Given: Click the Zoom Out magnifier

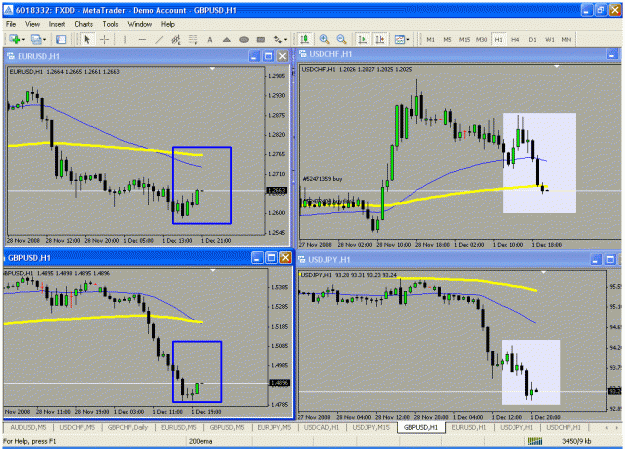Looking at the screenshot, I should tap(341, 39).
